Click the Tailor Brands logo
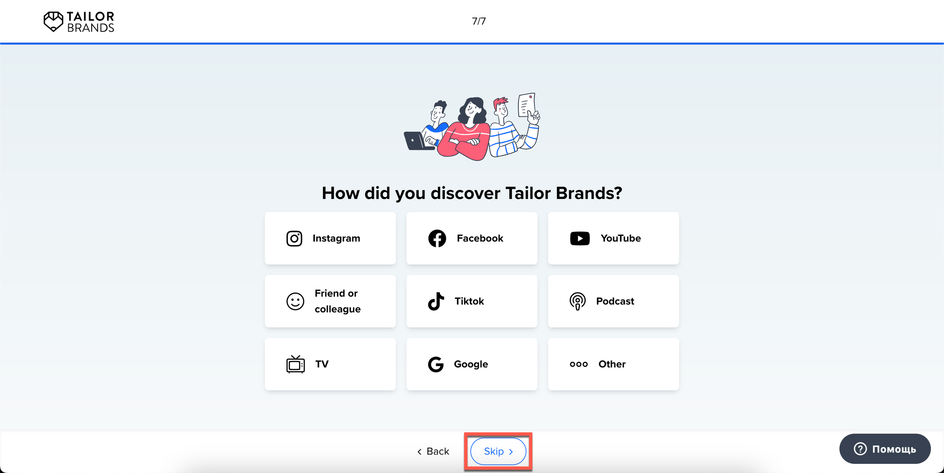This screenshot has width=944, height=473. coord(79,22)
